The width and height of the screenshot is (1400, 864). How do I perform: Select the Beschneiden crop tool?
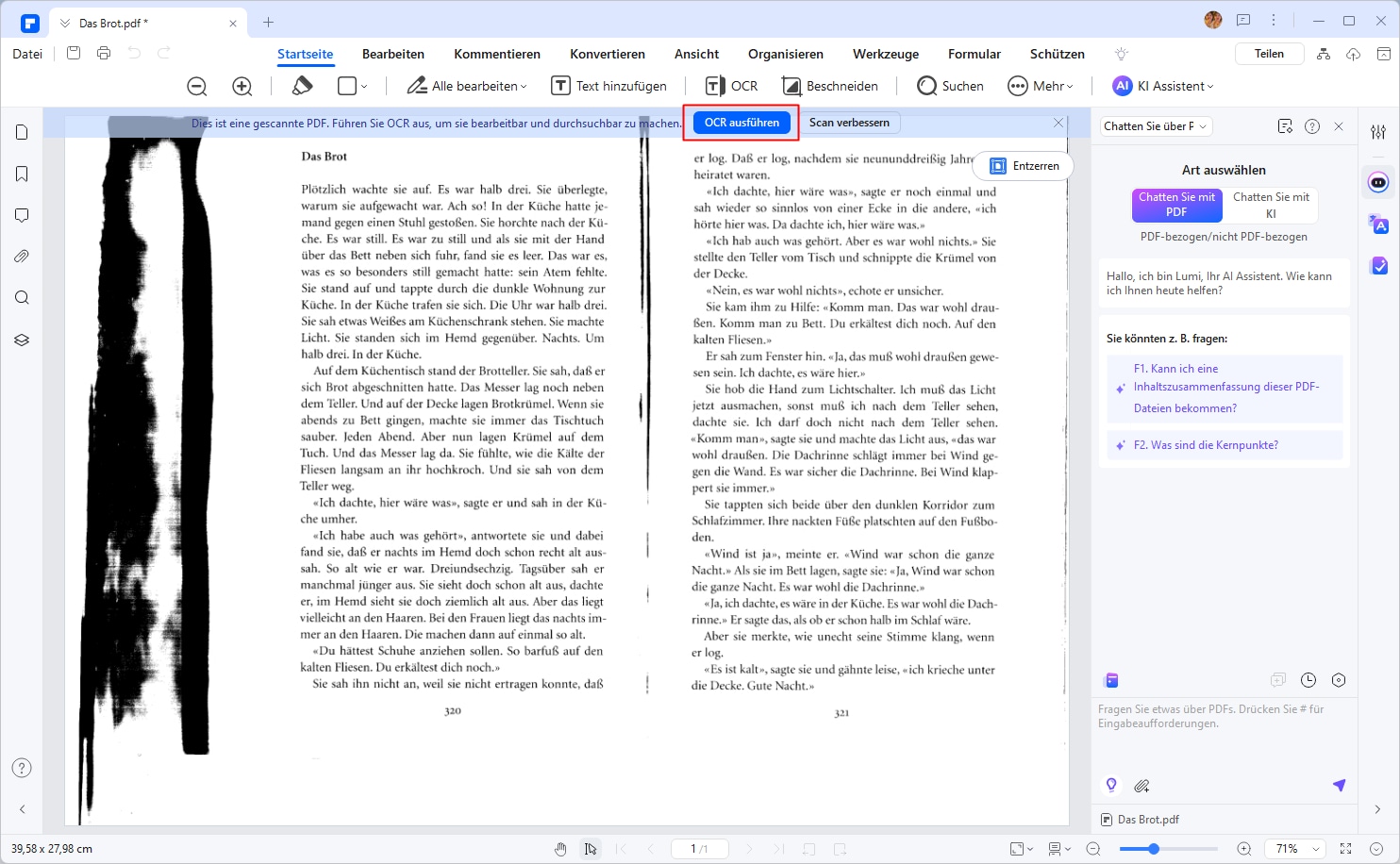coord(830,86)
